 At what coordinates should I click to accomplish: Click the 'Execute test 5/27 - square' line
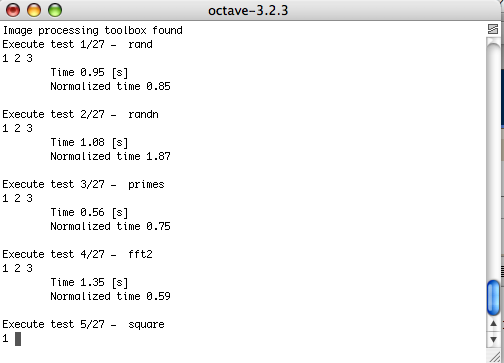pos(84,324)
